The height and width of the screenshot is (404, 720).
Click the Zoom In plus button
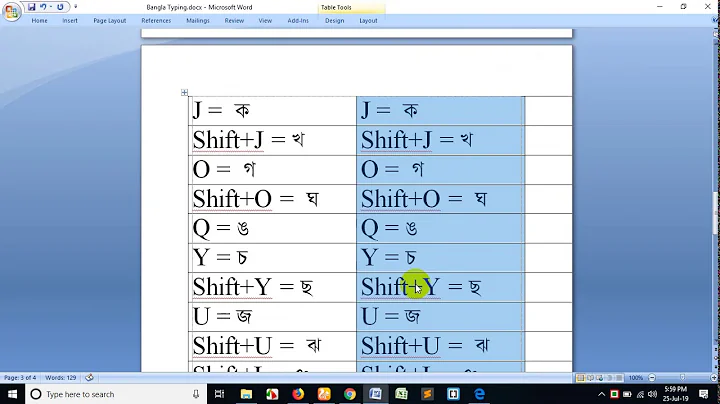pyautogui.click(x=714, y=378)
